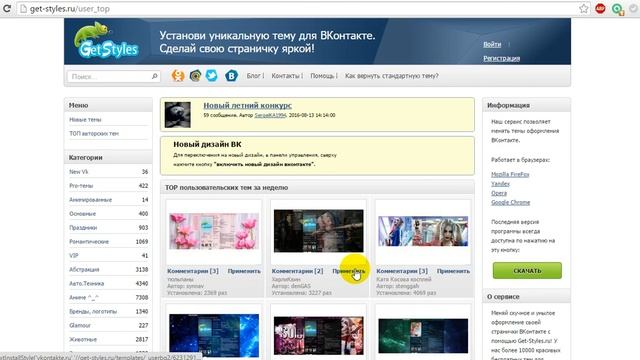
Task: Open the Mozilla FireFox browser link
Action: pyautogui.click(x=510, y=174)
